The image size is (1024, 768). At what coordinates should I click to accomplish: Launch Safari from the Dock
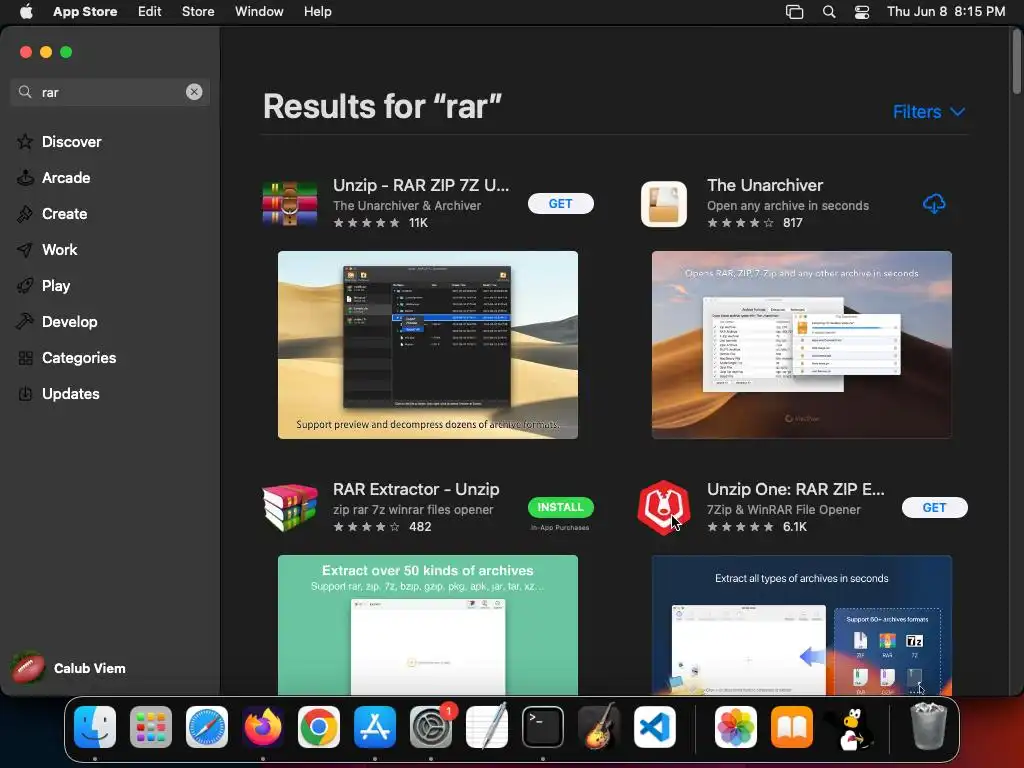(x=207, y=727)
